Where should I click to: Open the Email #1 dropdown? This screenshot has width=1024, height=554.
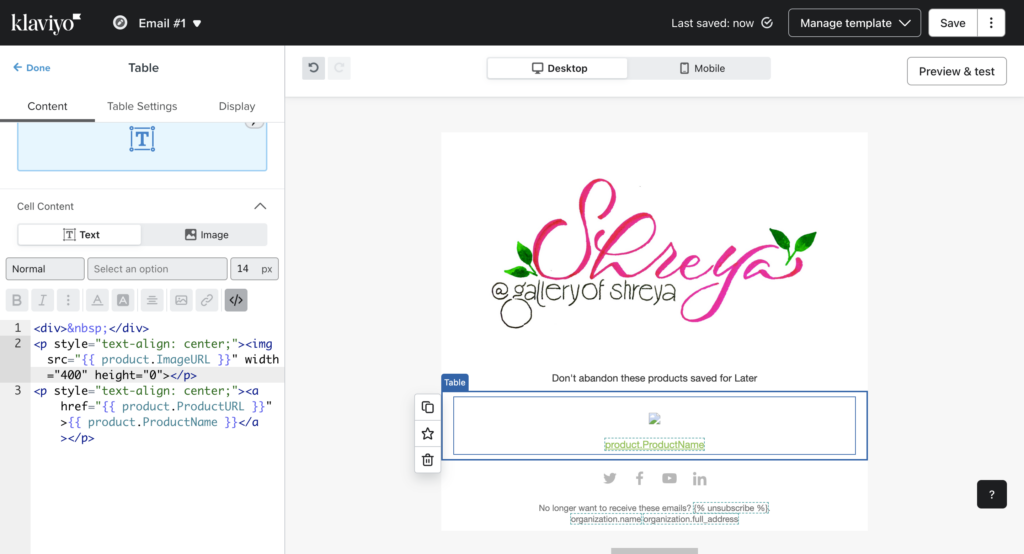pyautogui.click(x=170, y=24)
